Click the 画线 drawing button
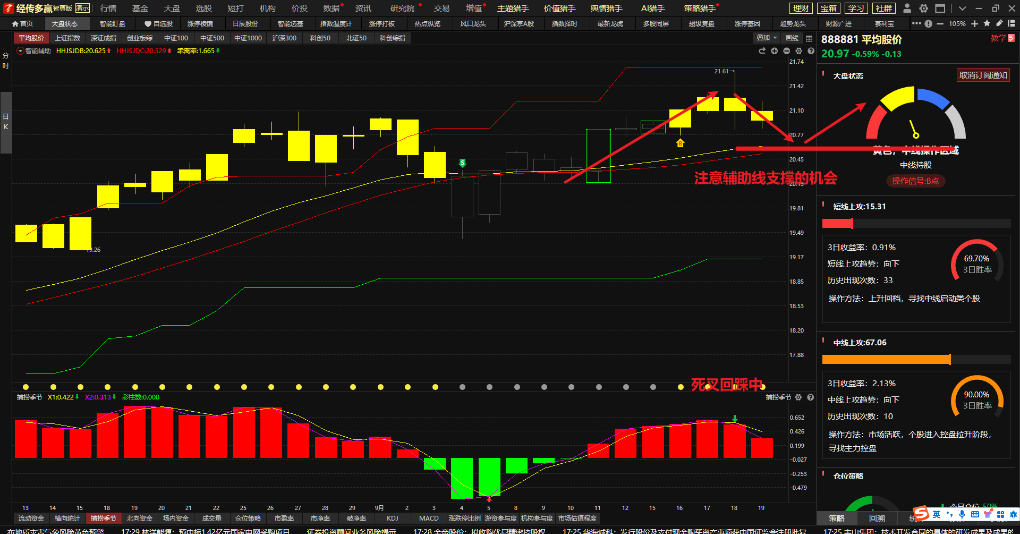 coord(792,38)
